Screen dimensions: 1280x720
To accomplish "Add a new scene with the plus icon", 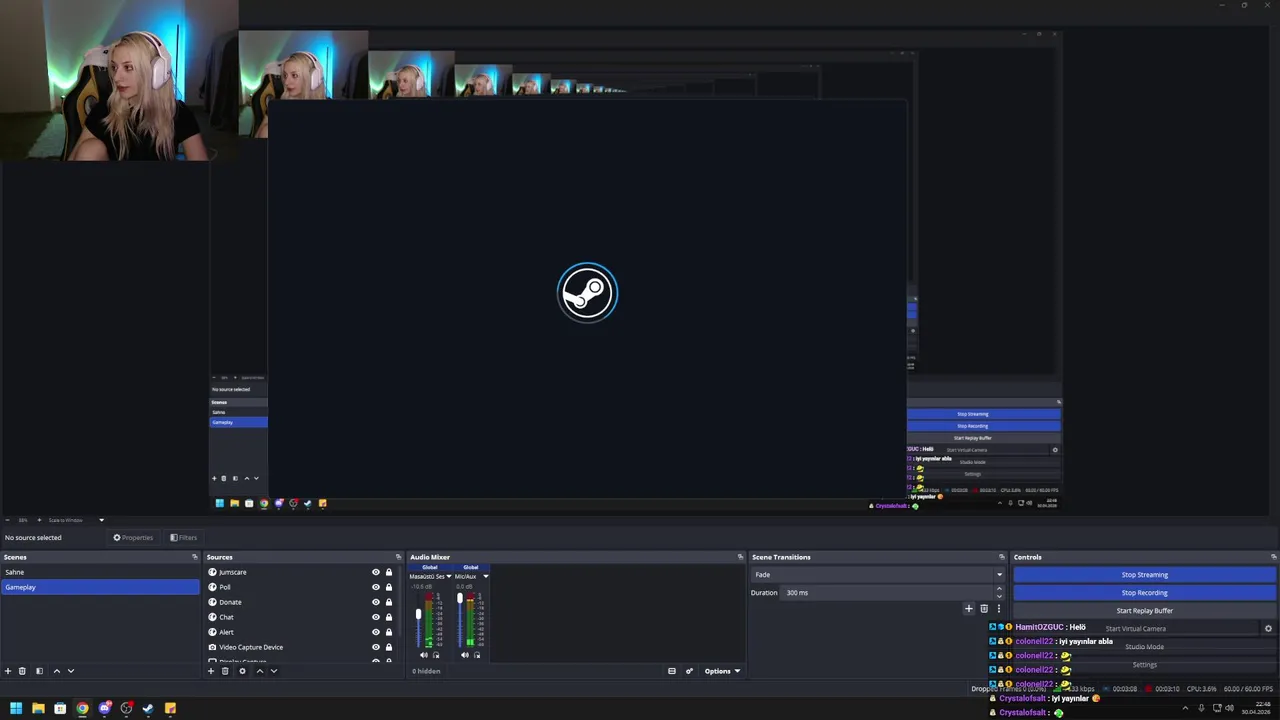I will pos(8,671).
